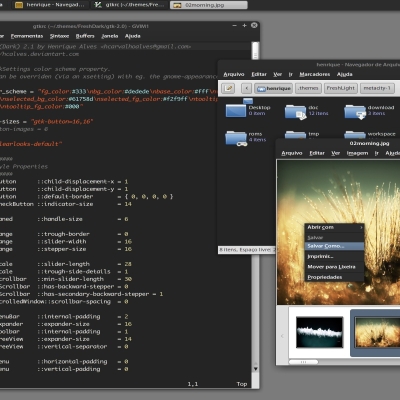This screenshot has width=400, height=400.
Task: Open Arquivo menu in file browser window
Action: pos(234,74)
